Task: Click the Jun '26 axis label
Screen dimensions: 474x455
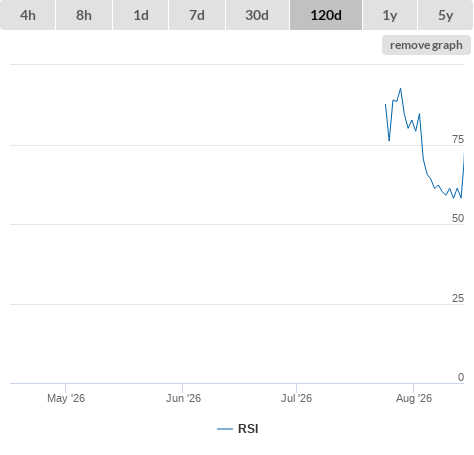Action: coord(183,398)
